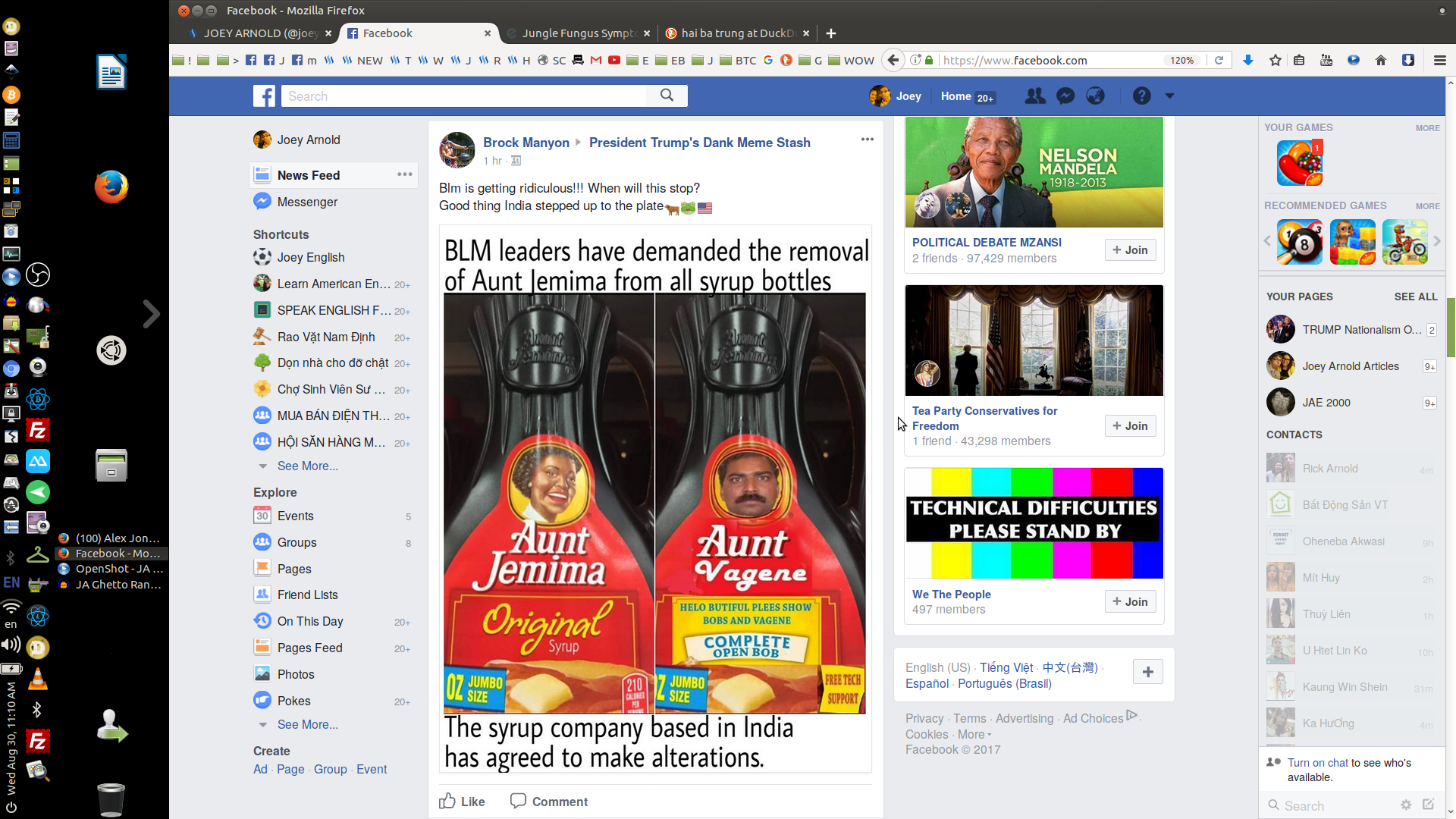Open Joey profile in header

(x=896, y=96)
